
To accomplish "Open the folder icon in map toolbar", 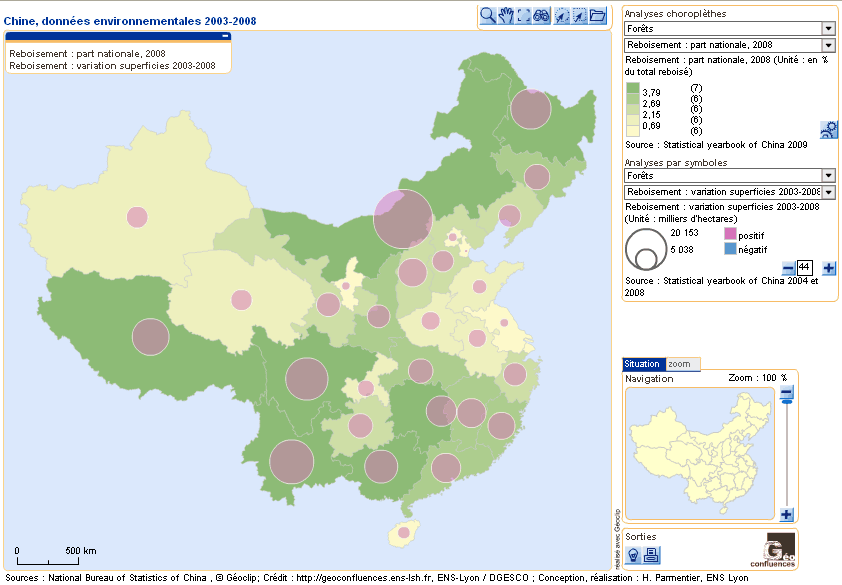I will tap(598, 15).
